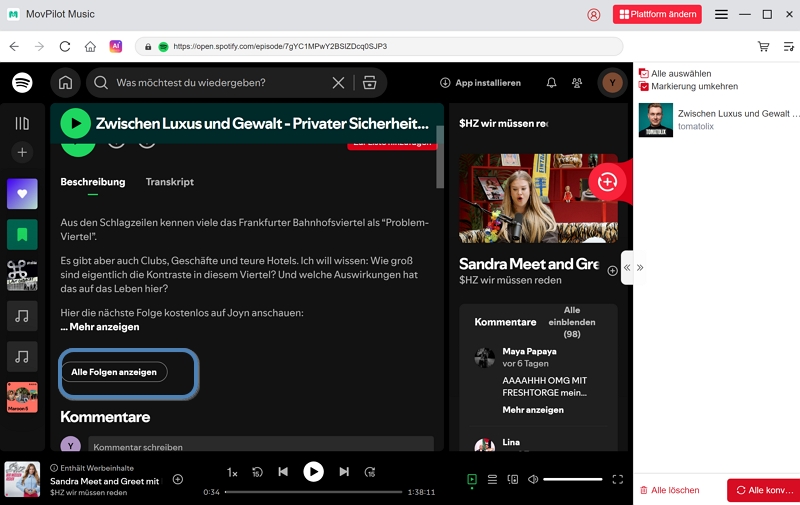
Task: Click the Kommentar schreiben input field
Action: click(261, 445)
